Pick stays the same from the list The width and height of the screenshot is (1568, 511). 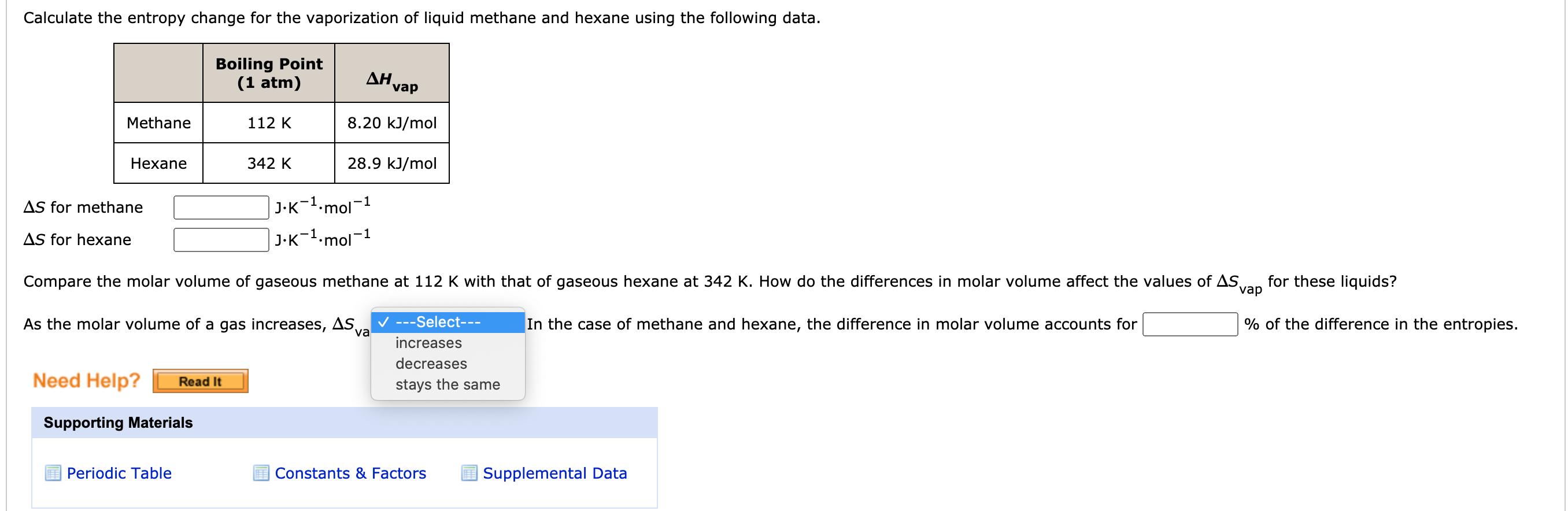[448, 384]
